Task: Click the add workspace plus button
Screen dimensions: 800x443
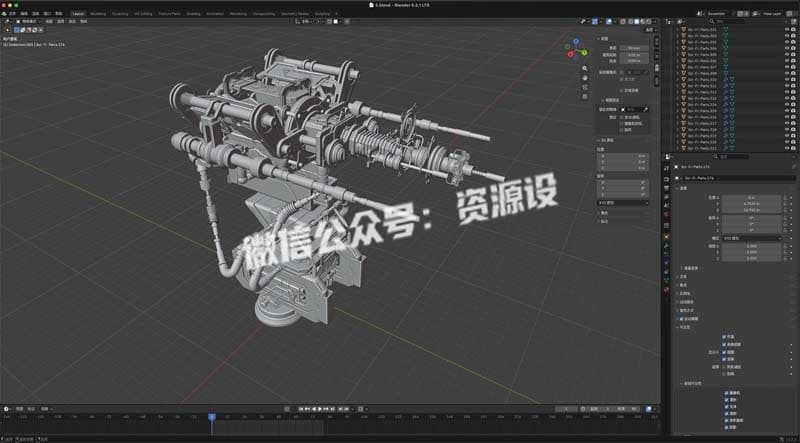Action: 336,14
